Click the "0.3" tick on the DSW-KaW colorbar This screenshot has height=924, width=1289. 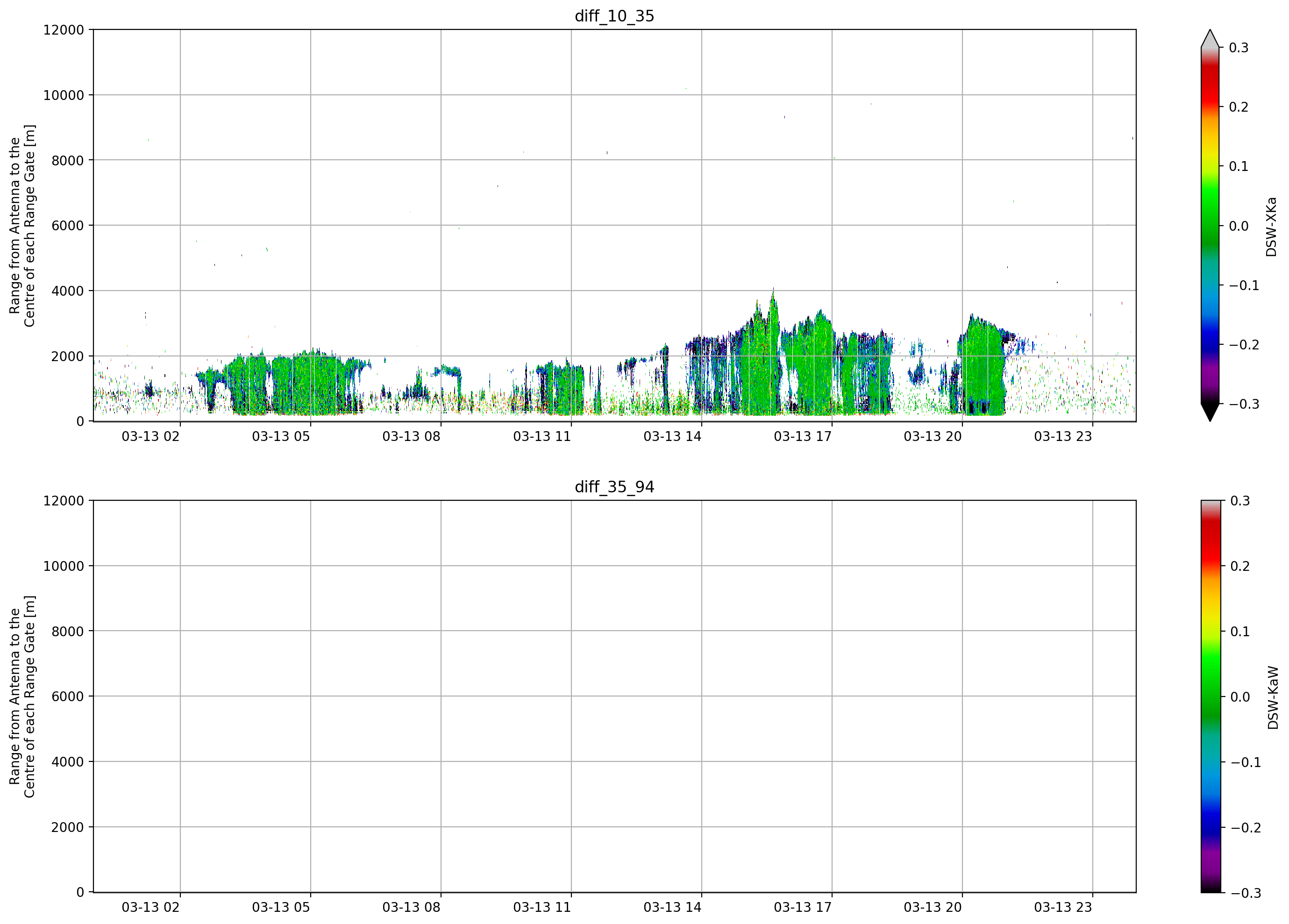1239,501
